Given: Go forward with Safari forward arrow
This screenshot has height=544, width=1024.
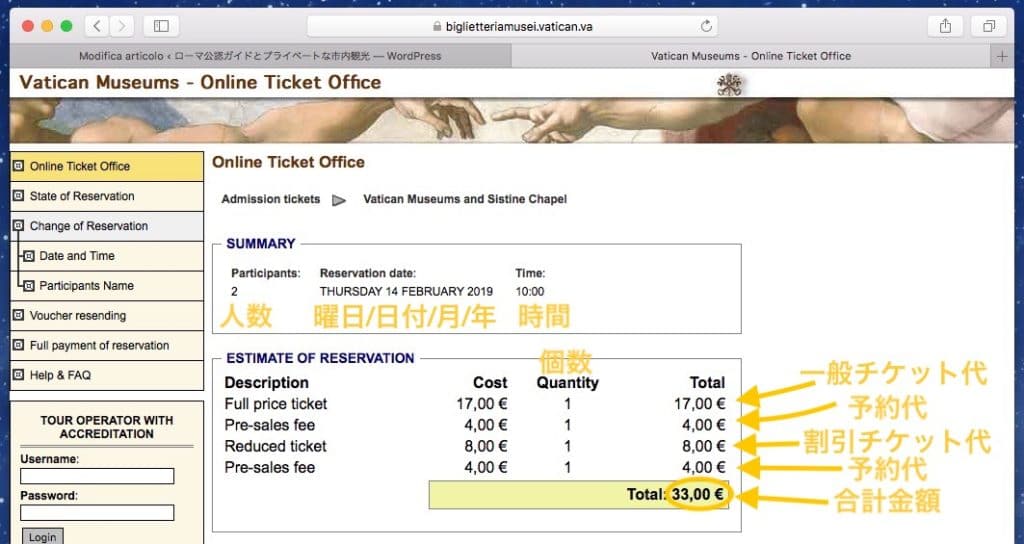Looking at the screenshot, I should point(121,26).
